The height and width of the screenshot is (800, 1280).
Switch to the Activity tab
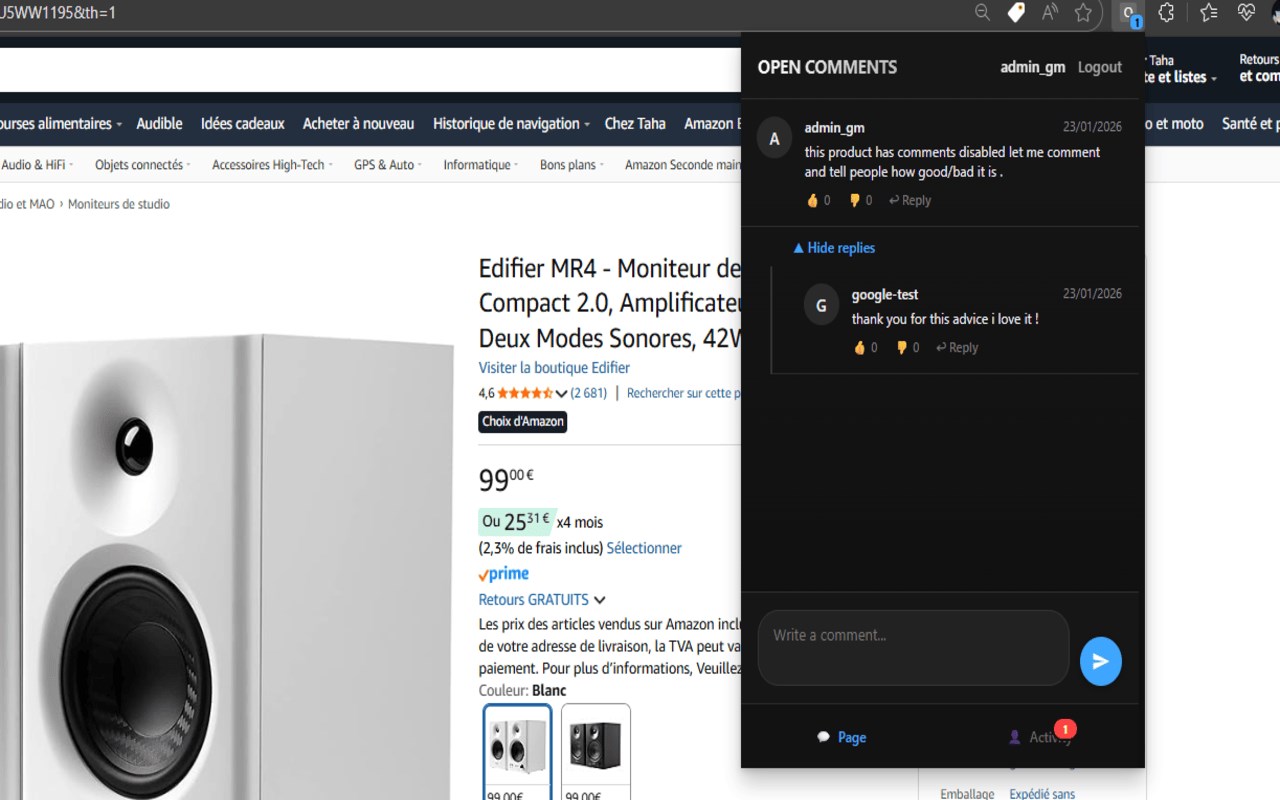(1040, 737)
